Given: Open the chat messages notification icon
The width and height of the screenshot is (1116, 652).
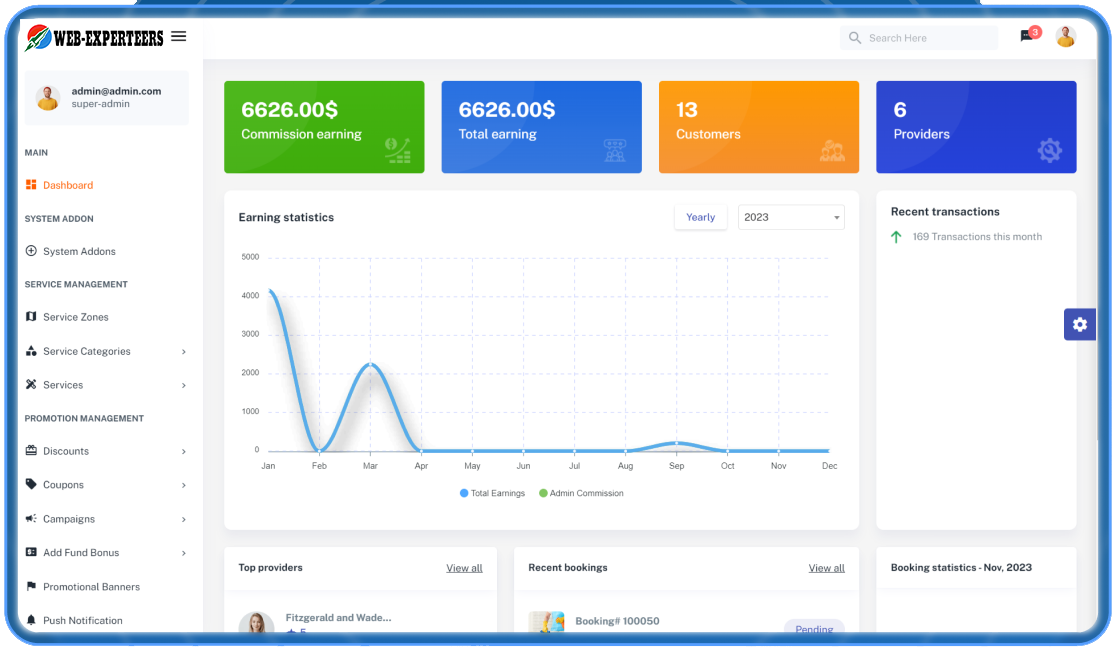Looking at the screenshot, I should point(1027,37).
